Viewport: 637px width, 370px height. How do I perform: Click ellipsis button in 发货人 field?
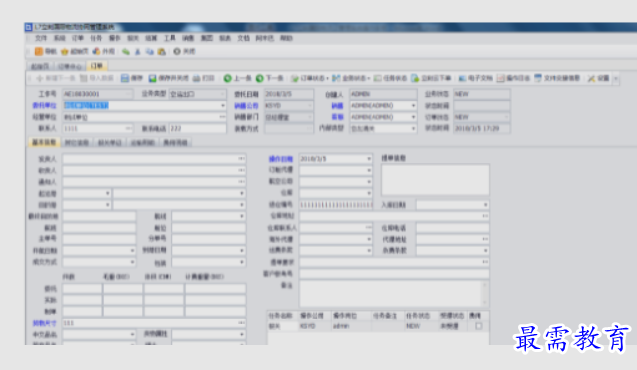point(241,159)
